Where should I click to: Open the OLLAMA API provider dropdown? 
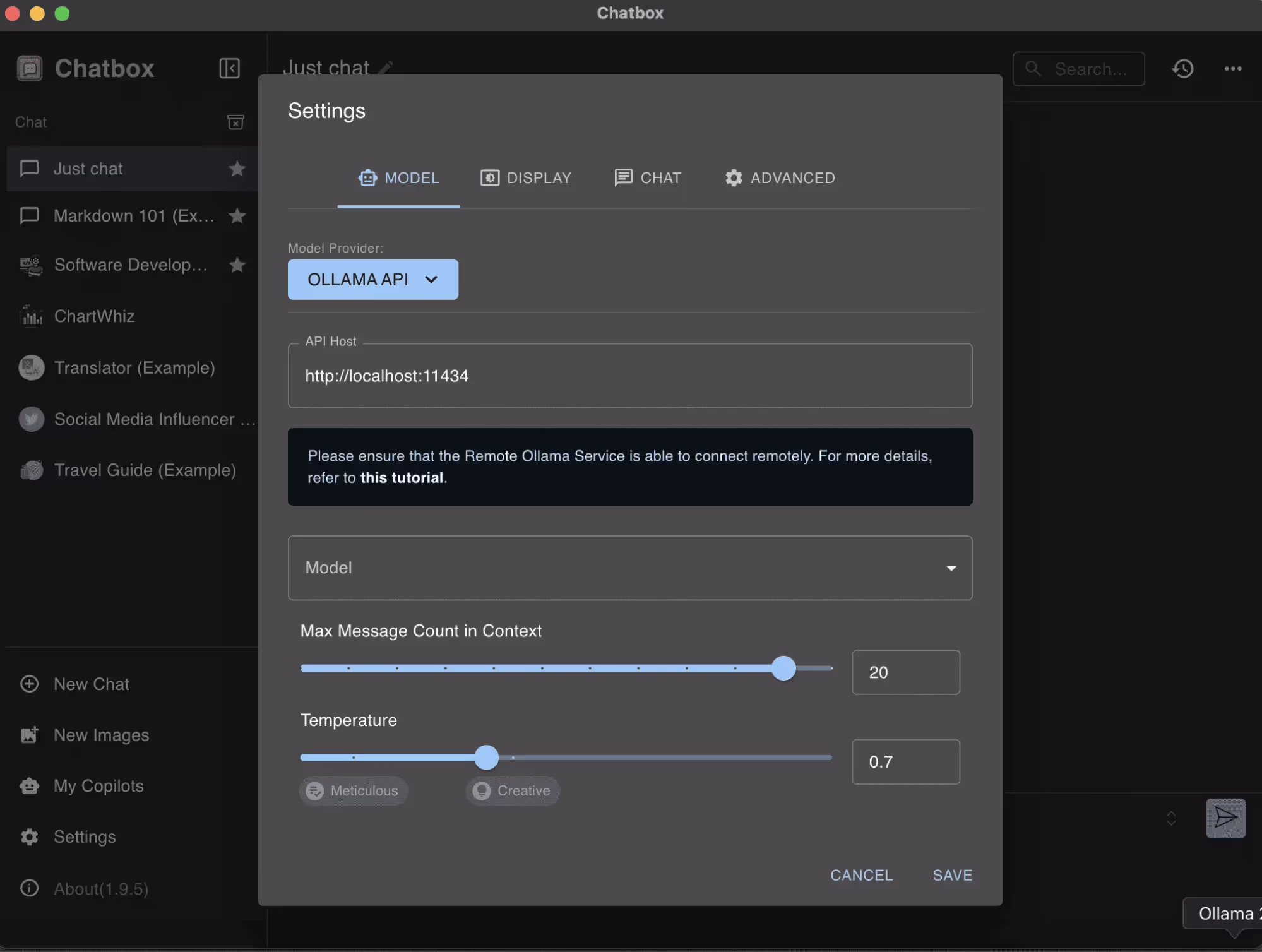pyautogui.click(x=372, y=280)
